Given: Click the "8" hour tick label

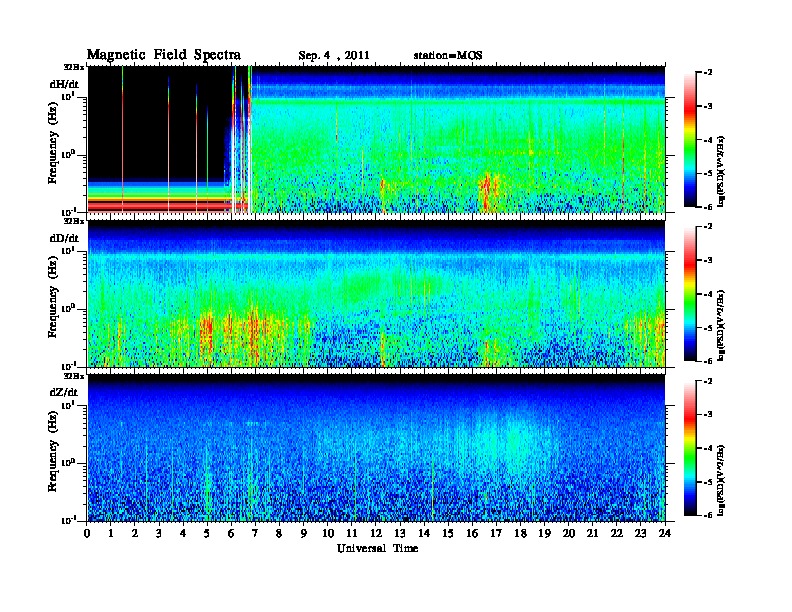Looking at the screenshot, I should [279, 533].
